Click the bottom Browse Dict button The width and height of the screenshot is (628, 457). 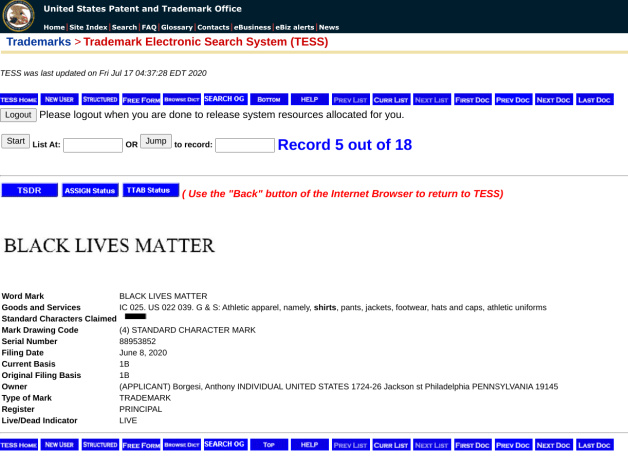[x=182, y=445]
